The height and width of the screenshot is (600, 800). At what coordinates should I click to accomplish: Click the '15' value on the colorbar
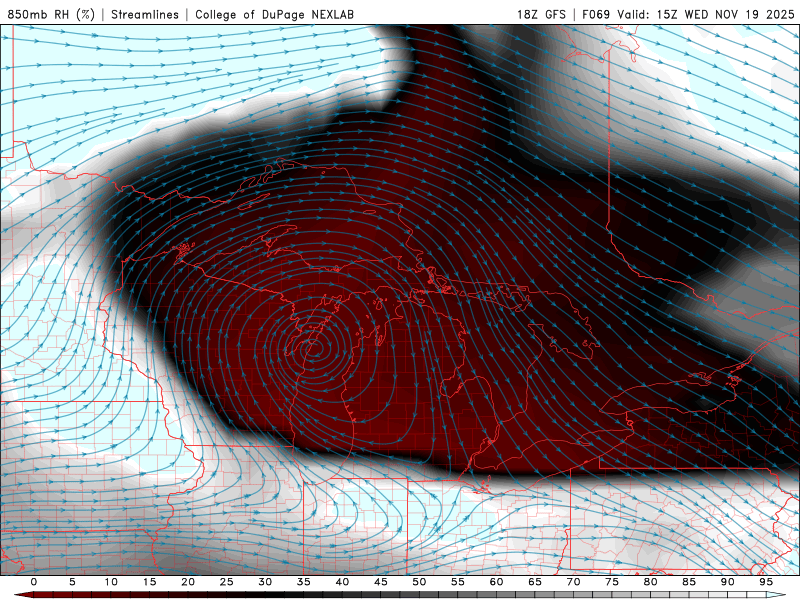click(149, 582)
